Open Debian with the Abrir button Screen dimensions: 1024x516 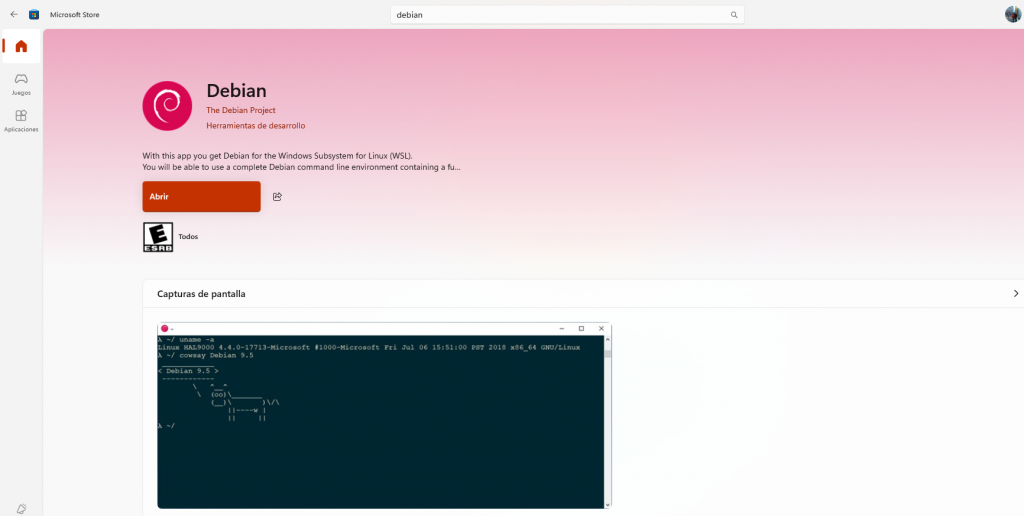[x=201, y=197]
